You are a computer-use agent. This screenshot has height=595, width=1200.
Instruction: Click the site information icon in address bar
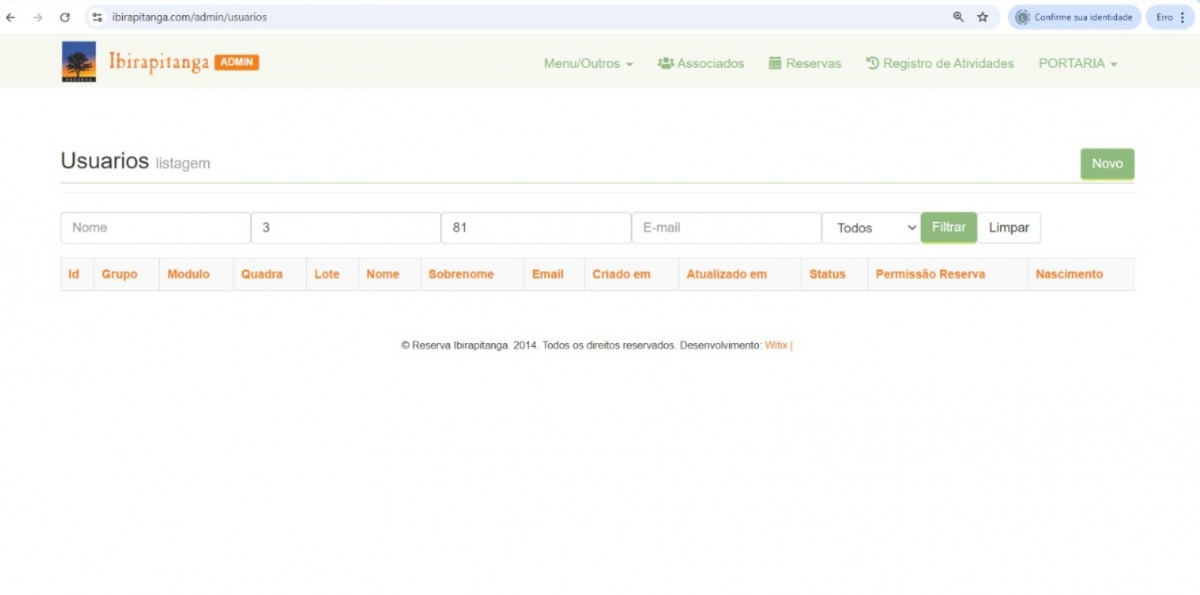pos(97,17)
